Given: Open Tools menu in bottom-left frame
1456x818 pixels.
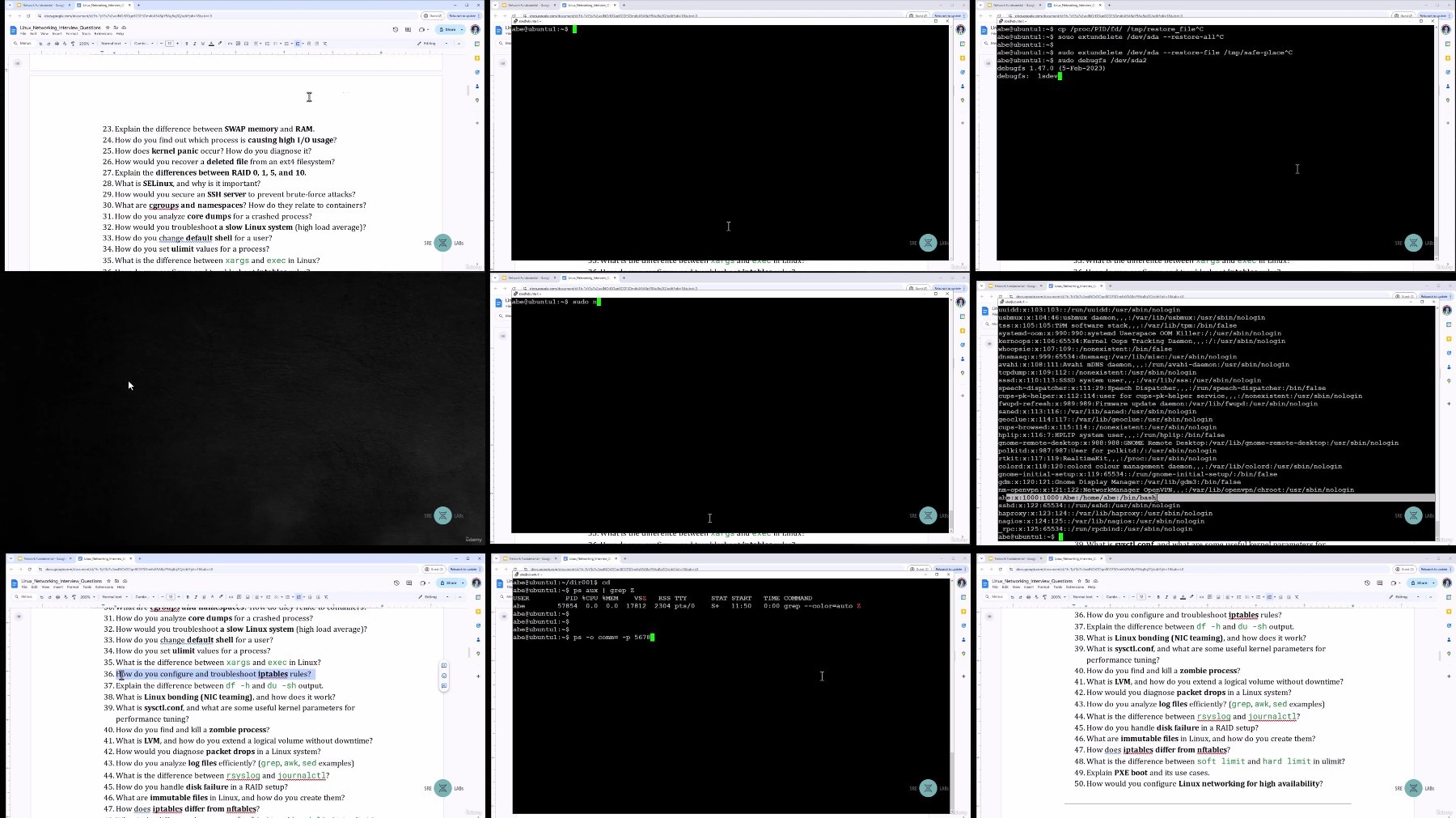Looking at the screenshot, I should click(87, 587).
